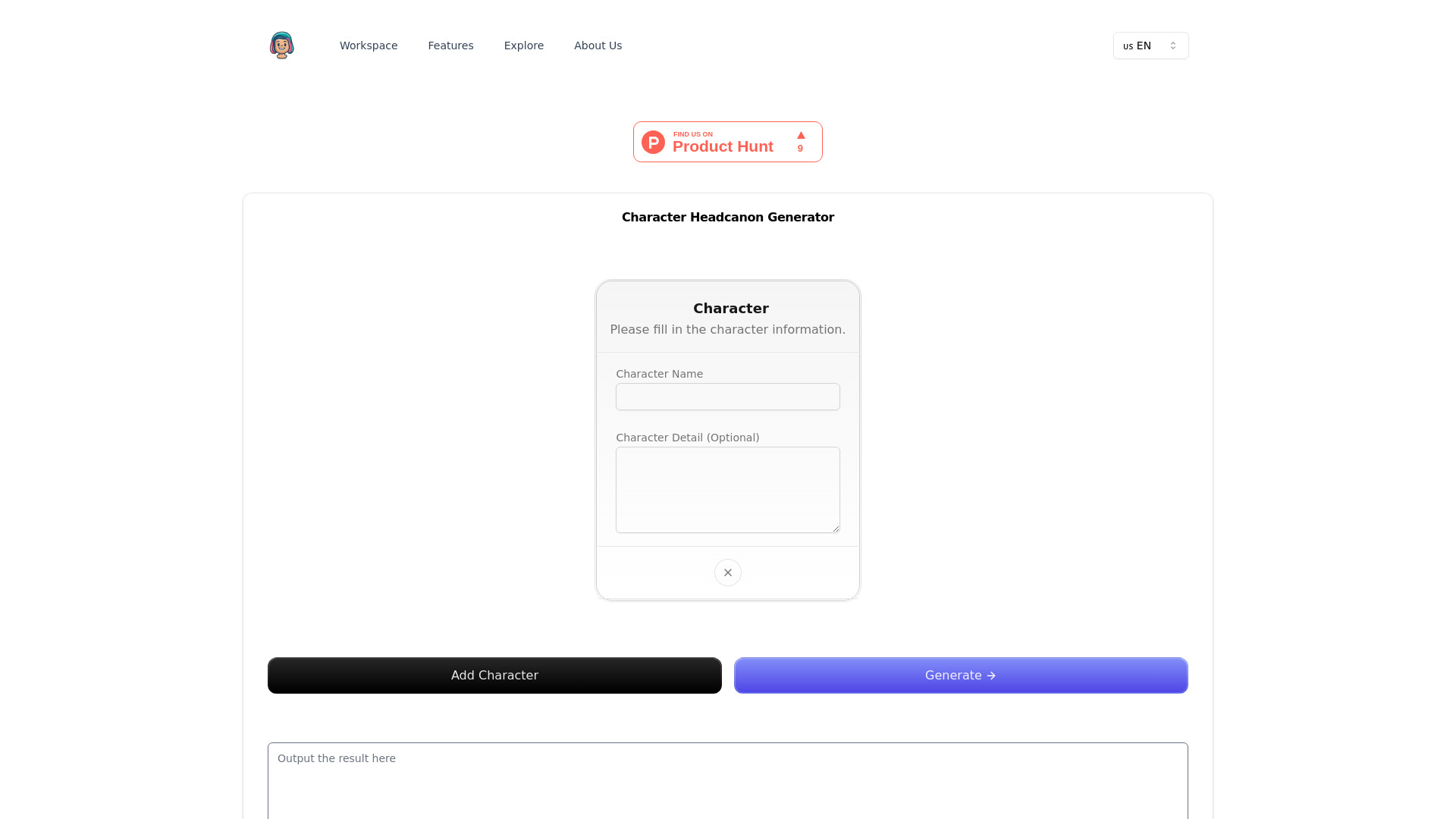Click the X close button on character card
This screenshot has height=819, width=1456.
728,572
